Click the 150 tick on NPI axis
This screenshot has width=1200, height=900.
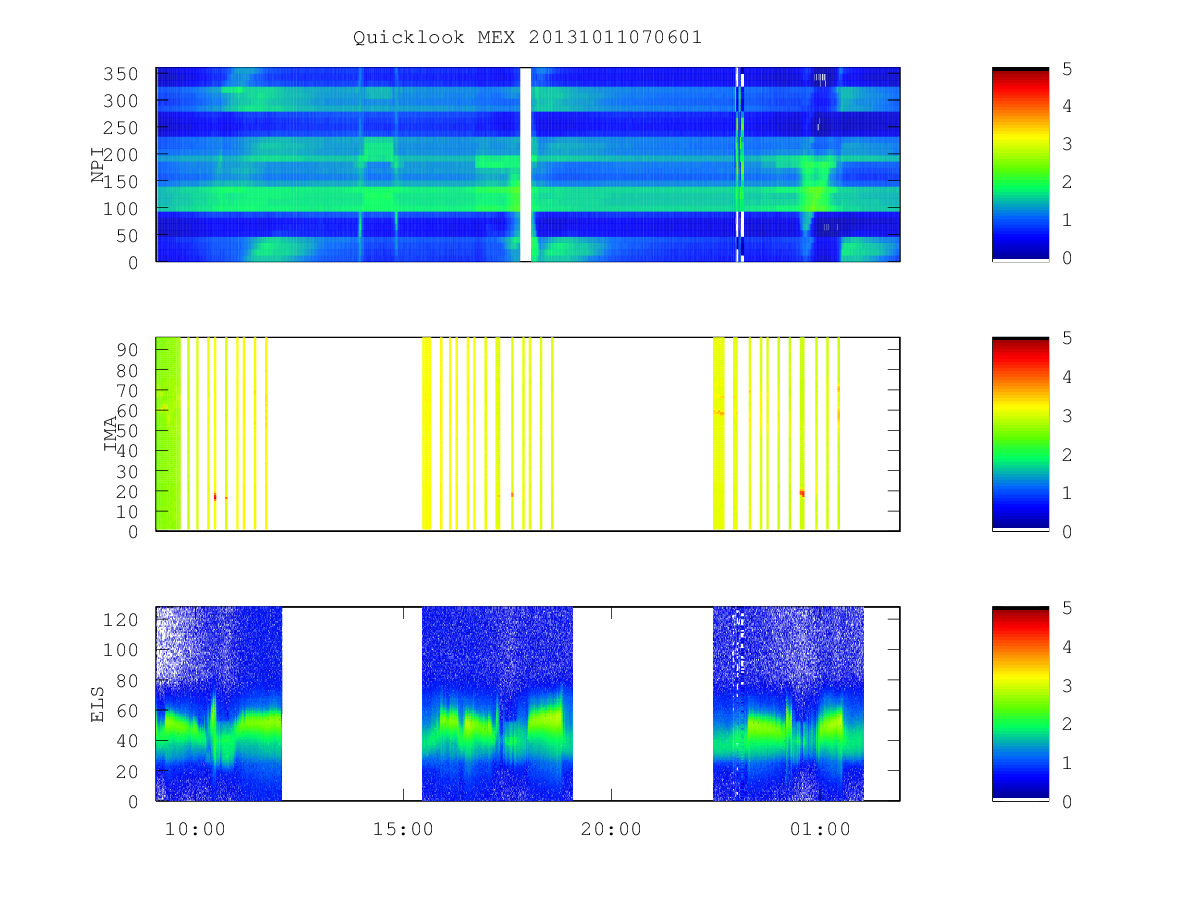click(x=121, y=182)
